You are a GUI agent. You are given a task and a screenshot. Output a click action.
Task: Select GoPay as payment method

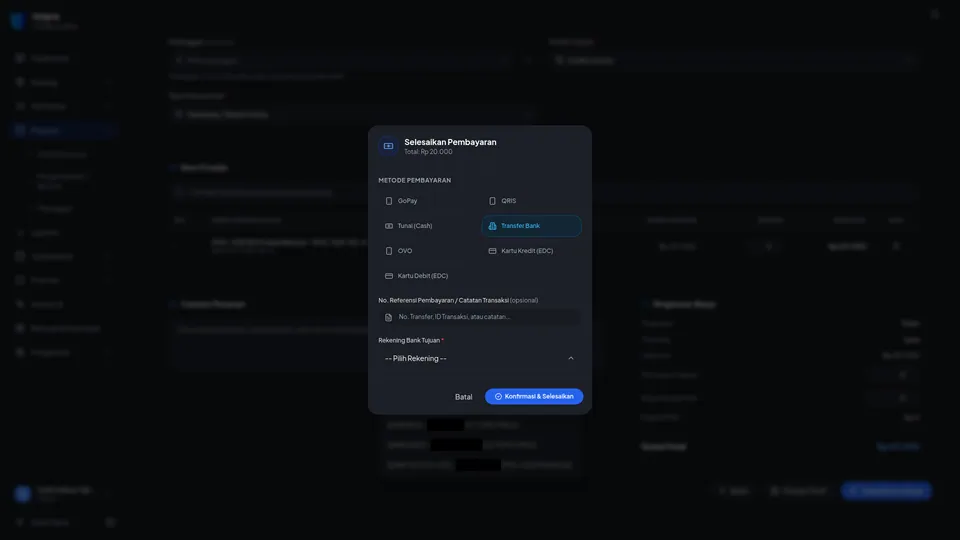point(428,201)
